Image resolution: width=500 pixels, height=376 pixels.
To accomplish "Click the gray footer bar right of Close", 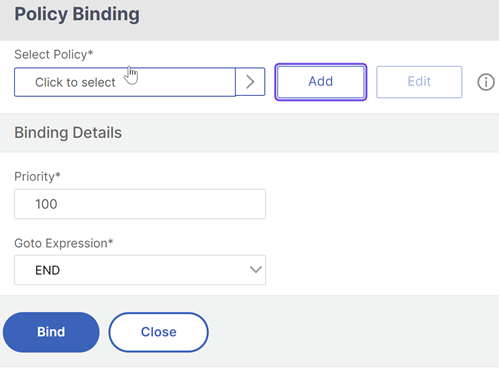I will pyautogui.click(x=353, y=332).
